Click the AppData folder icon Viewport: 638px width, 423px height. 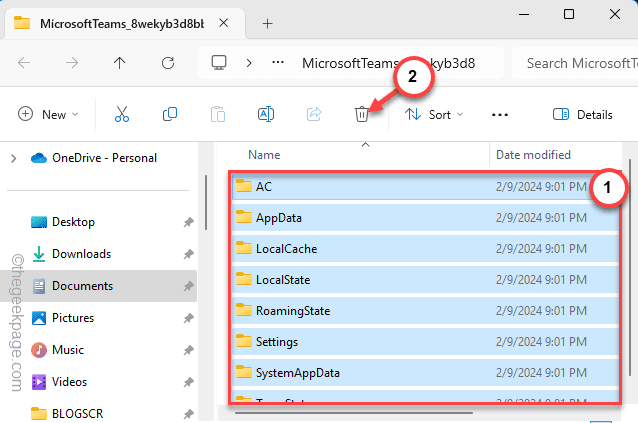[244, 217]
